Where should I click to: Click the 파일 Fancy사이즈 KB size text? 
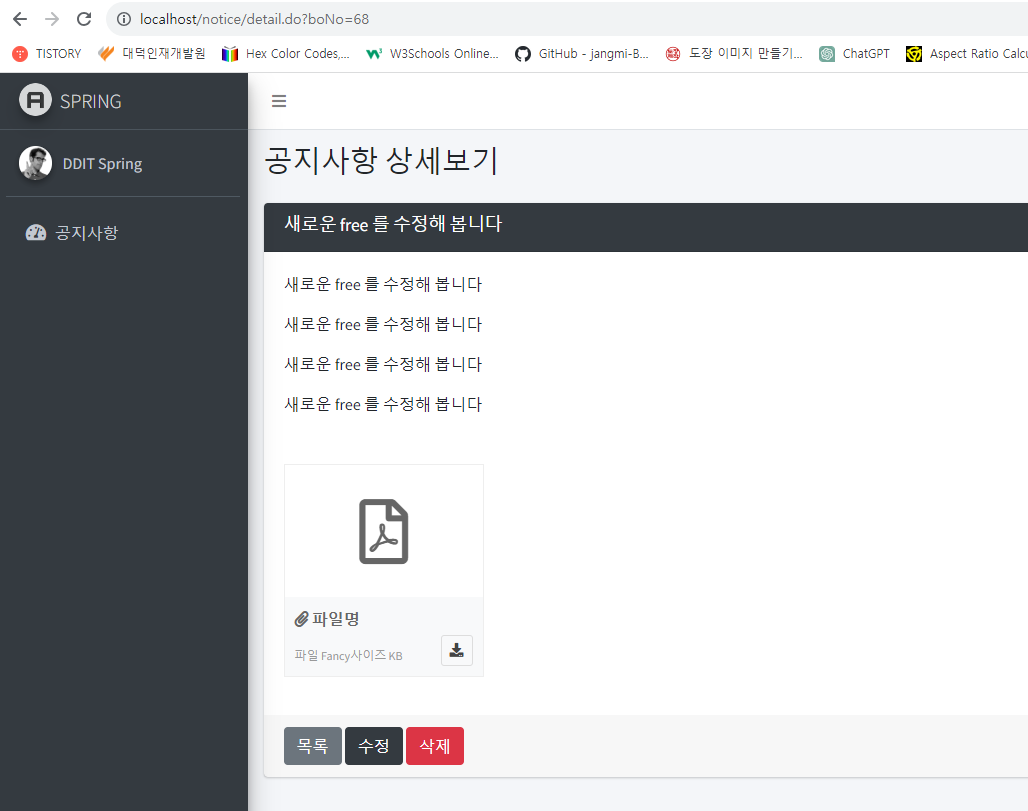click(348, 656)
